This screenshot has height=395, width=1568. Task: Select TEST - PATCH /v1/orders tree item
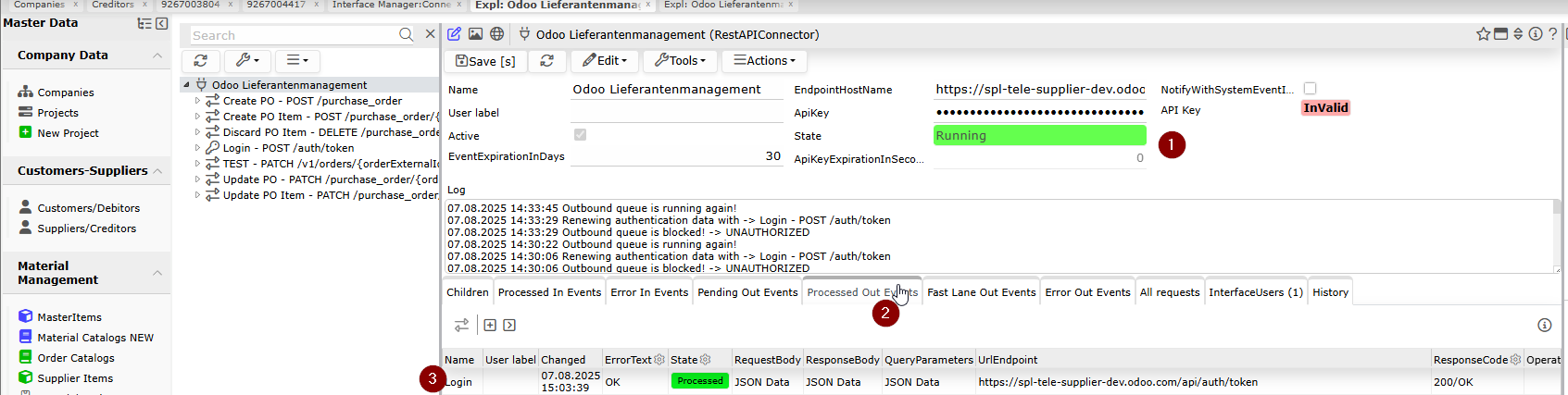330,164
